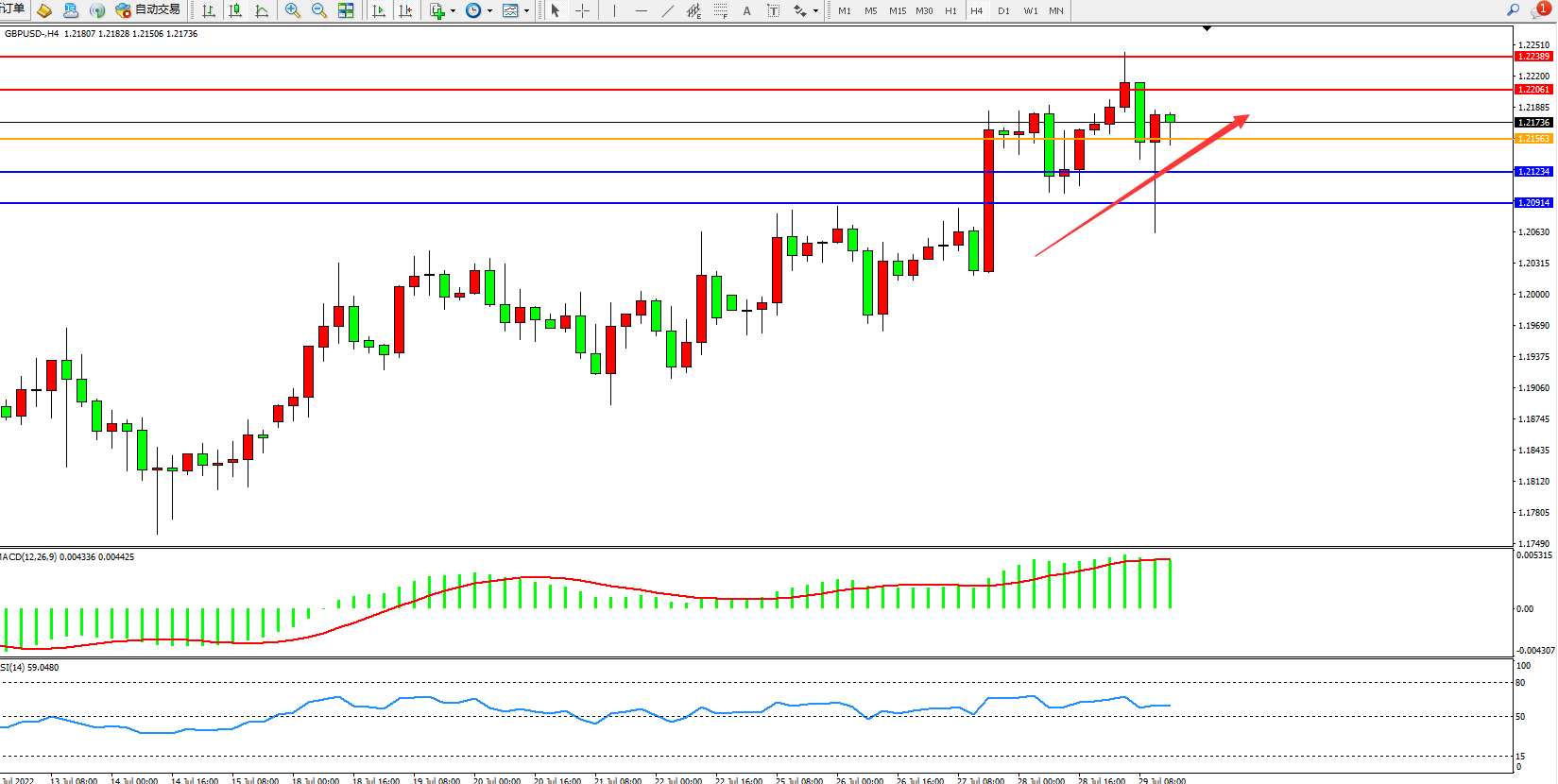Image resolution: width=1558 pixels, height=784 pixels.
Task: Open the search magnifier at top right
Action: point(1513,10)
